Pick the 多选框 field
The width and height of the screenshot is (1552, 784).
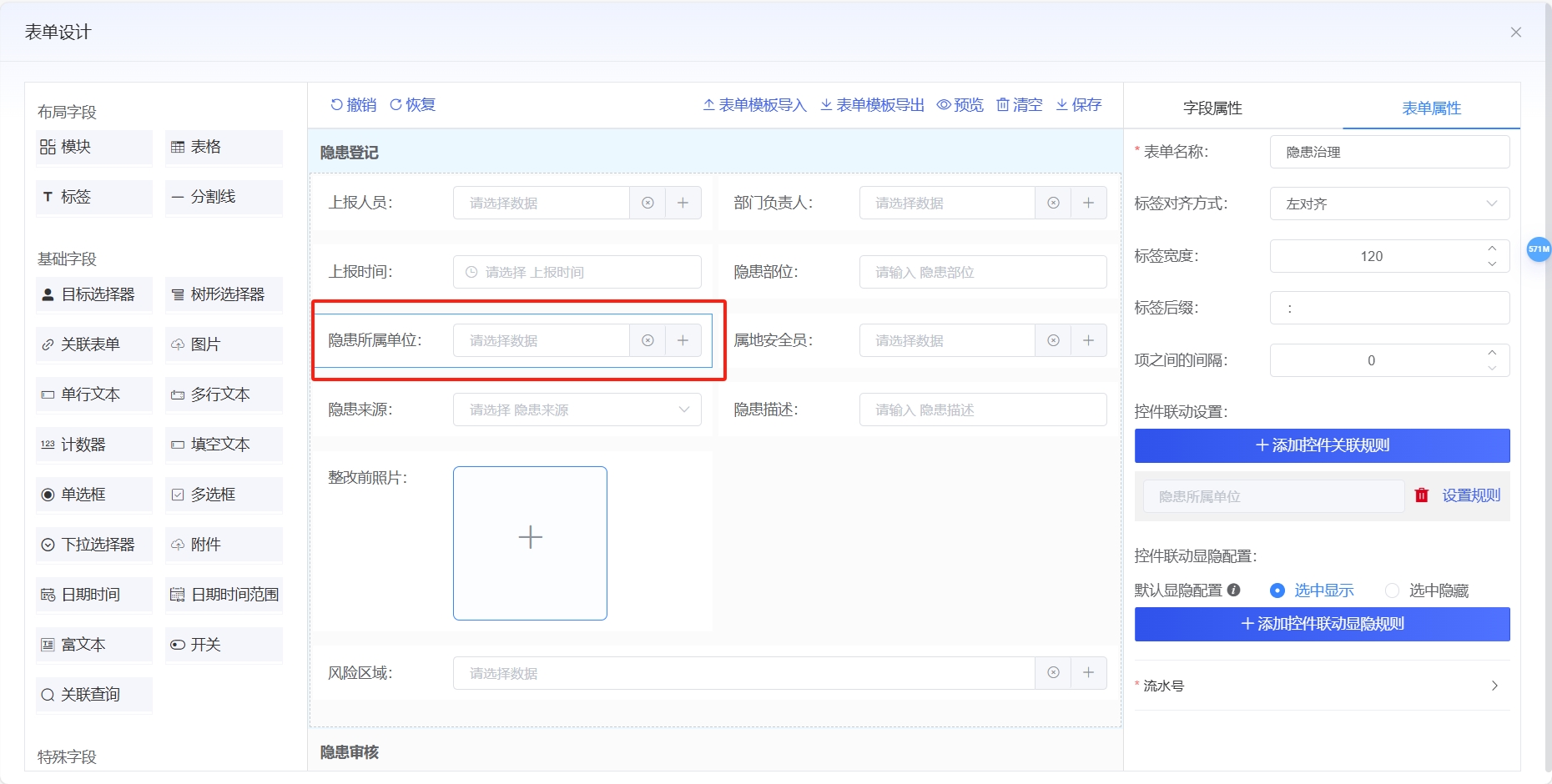click(x=224, y=495)
